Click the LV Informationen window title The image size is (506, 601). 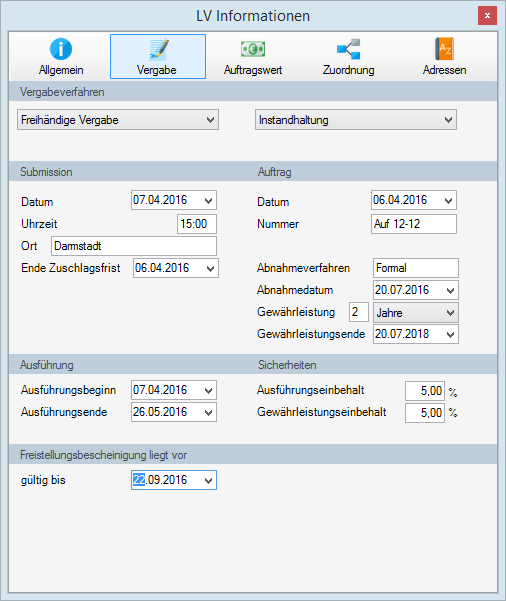point(253,16)
